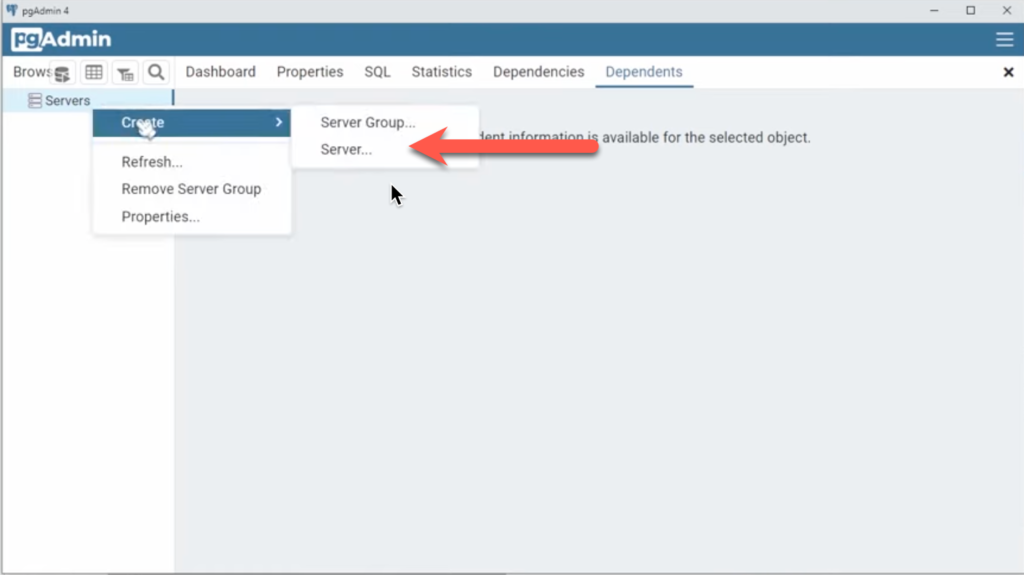Select Create in the context menu

191,122
